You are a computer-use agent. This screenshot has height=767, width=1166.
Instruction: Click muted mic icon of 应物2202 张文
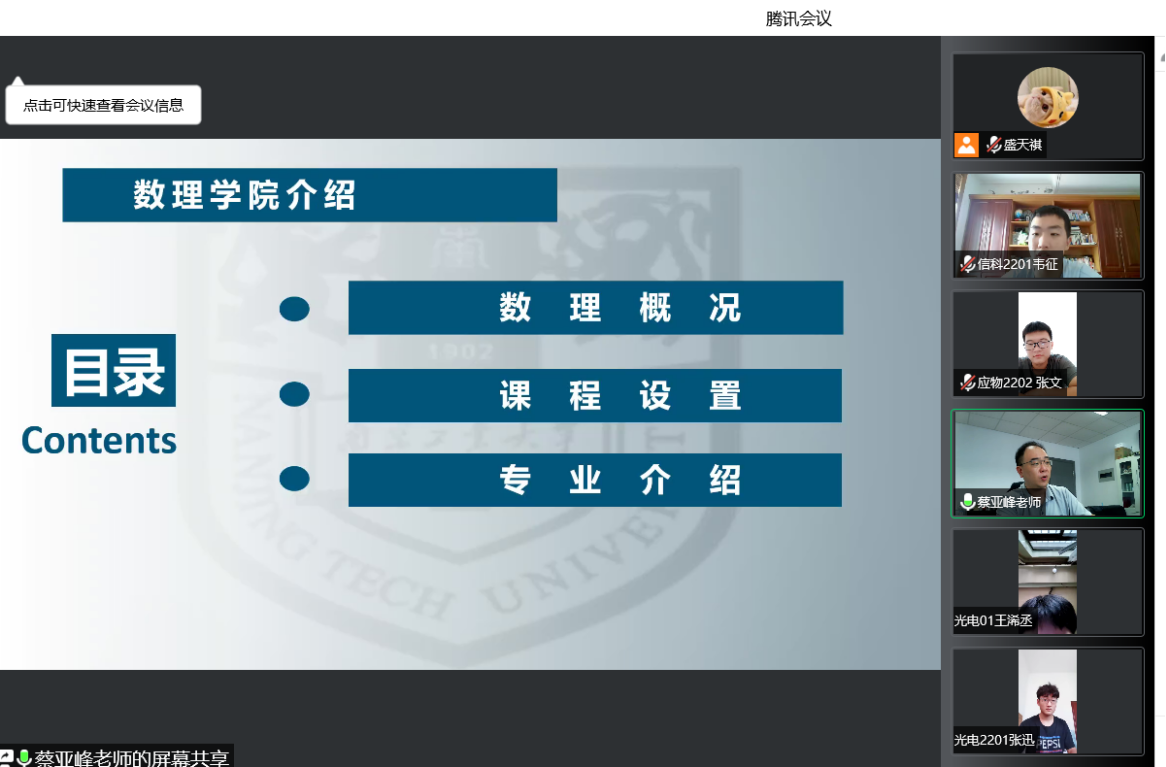pyautogui.click(x=967, y=382)
